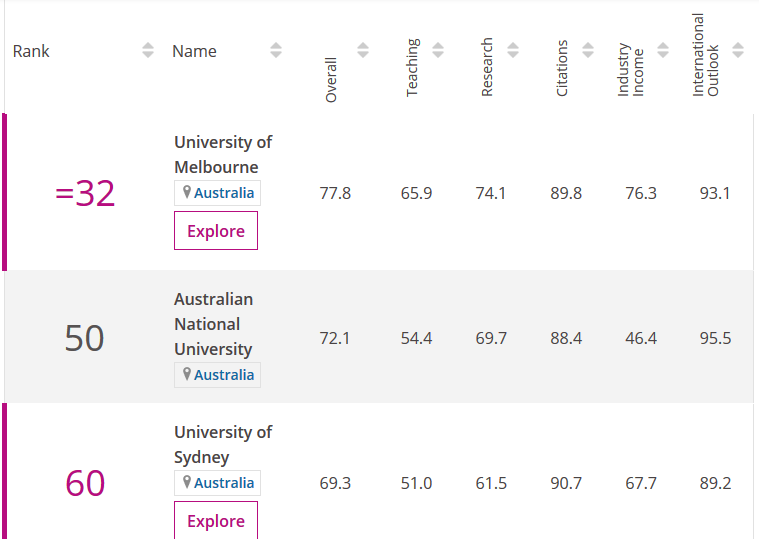Sort by Overall score arrows
The height and width of the screenshot is (539, 759).
[363, 50]
